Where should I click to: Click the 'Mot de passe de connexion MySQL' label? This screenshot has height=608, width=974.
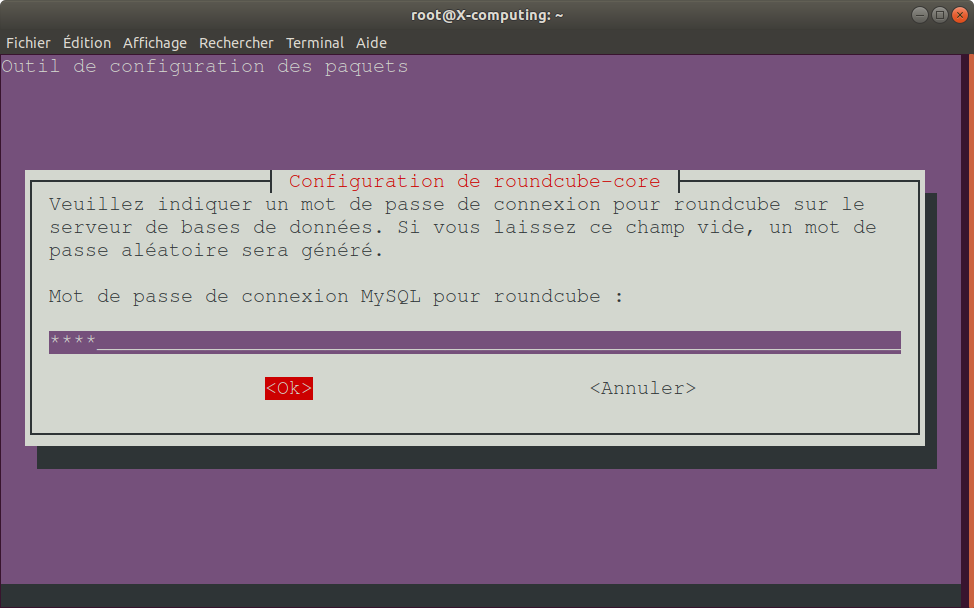point(235,296)
